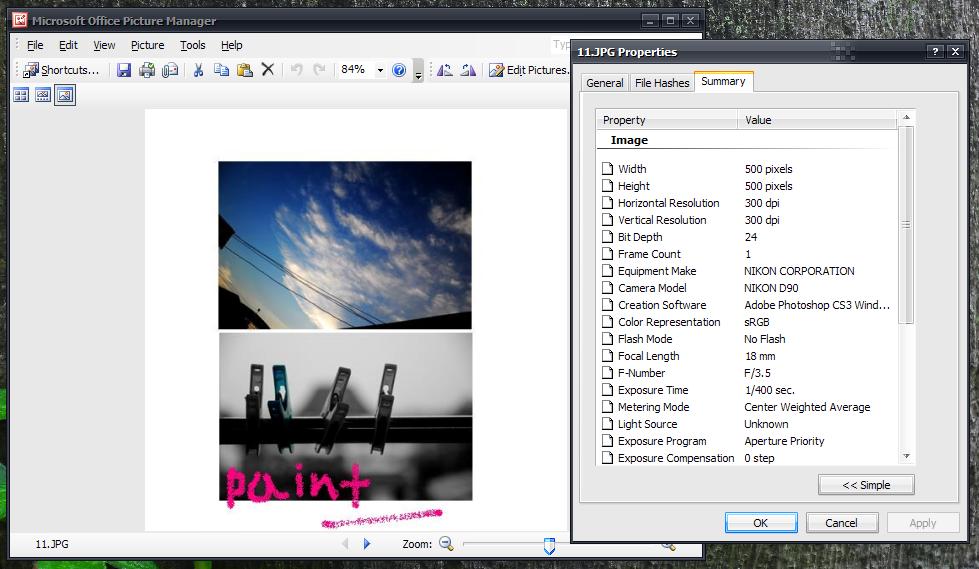Select the Width property row
Image resolution: width=979 pixels, height=569 pixels.
[747, 169]
